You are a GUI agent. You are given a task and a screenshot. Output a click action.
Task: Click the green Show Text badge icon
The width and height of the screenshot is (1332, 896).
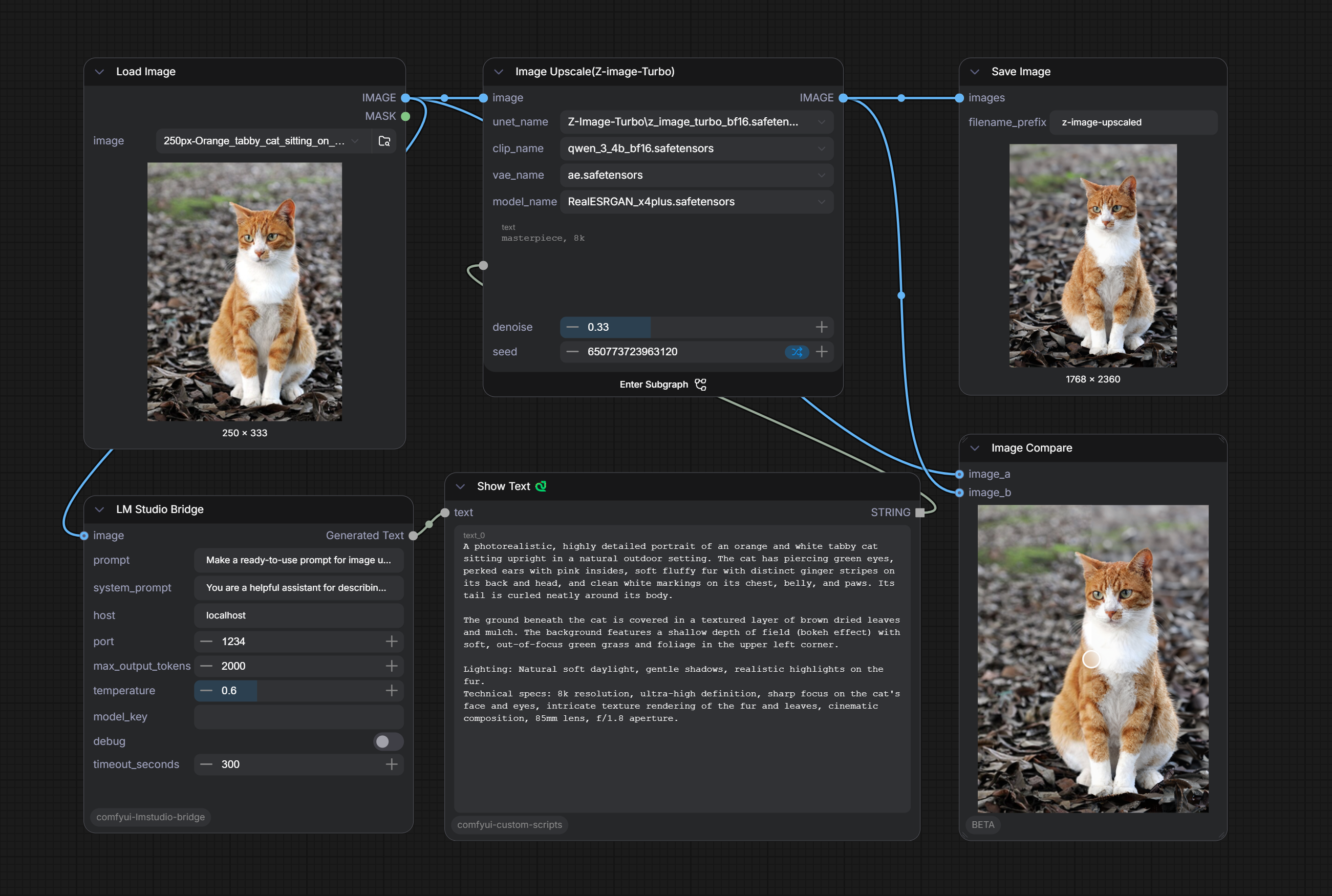(x=541, y=486)
